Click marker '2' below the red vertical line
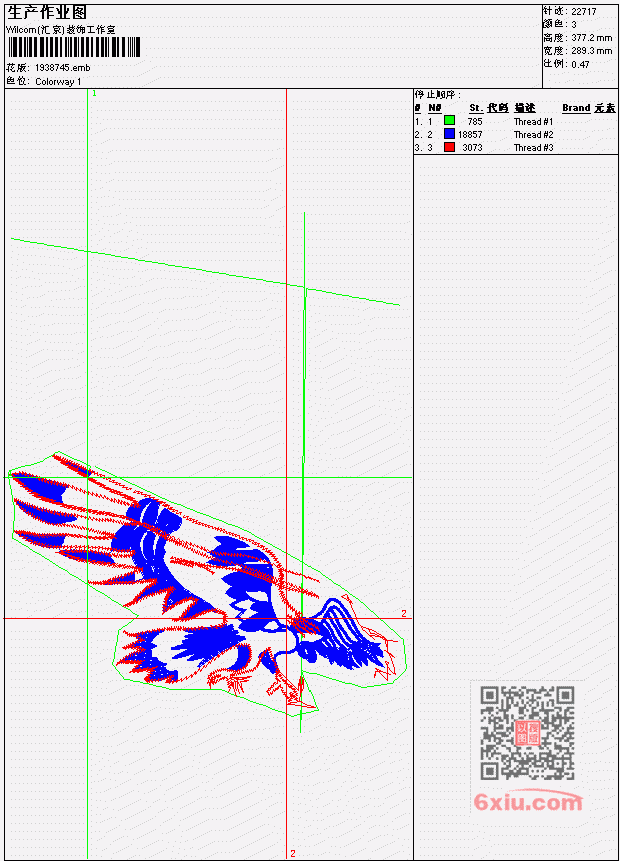Screen dimensions: 620x861 click(293, 853)
